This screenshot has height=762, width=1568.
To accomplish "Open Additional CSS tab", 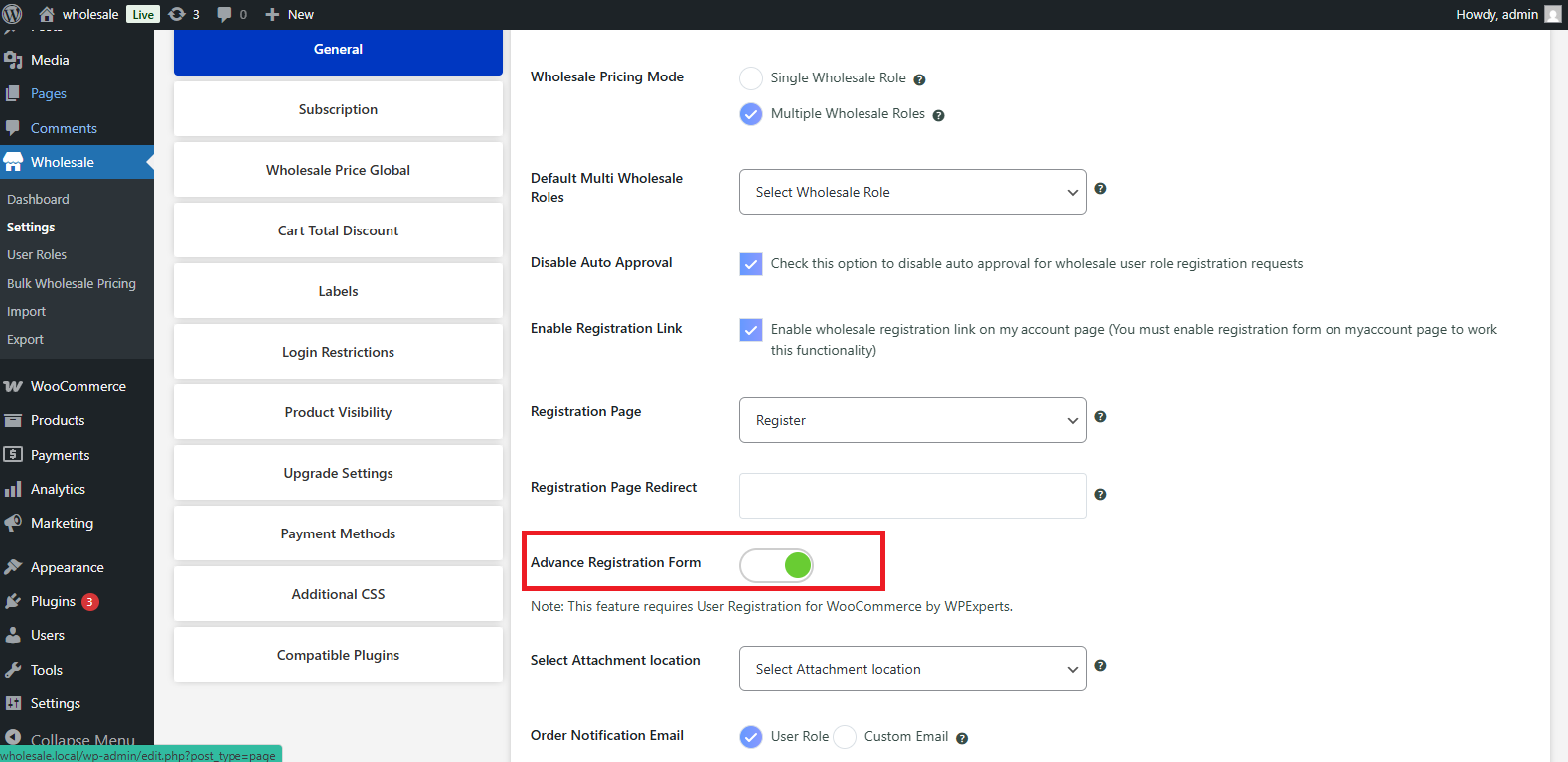I will coord(338,594).
